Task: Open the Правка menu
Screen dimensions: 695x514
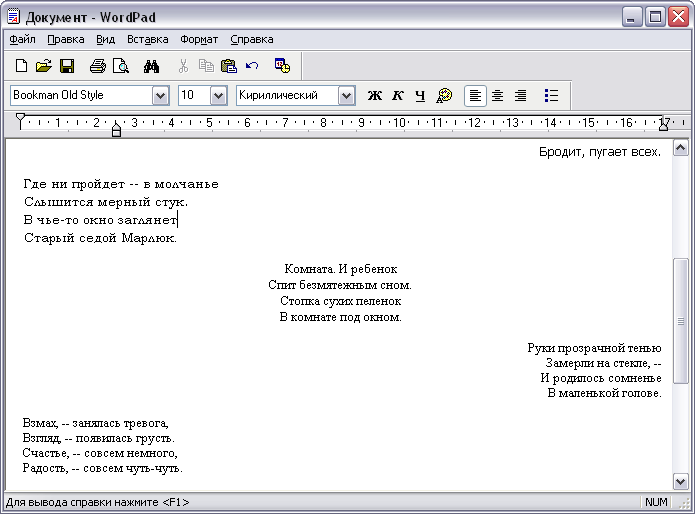Action: pyautogui.click(x=66, y=39)
